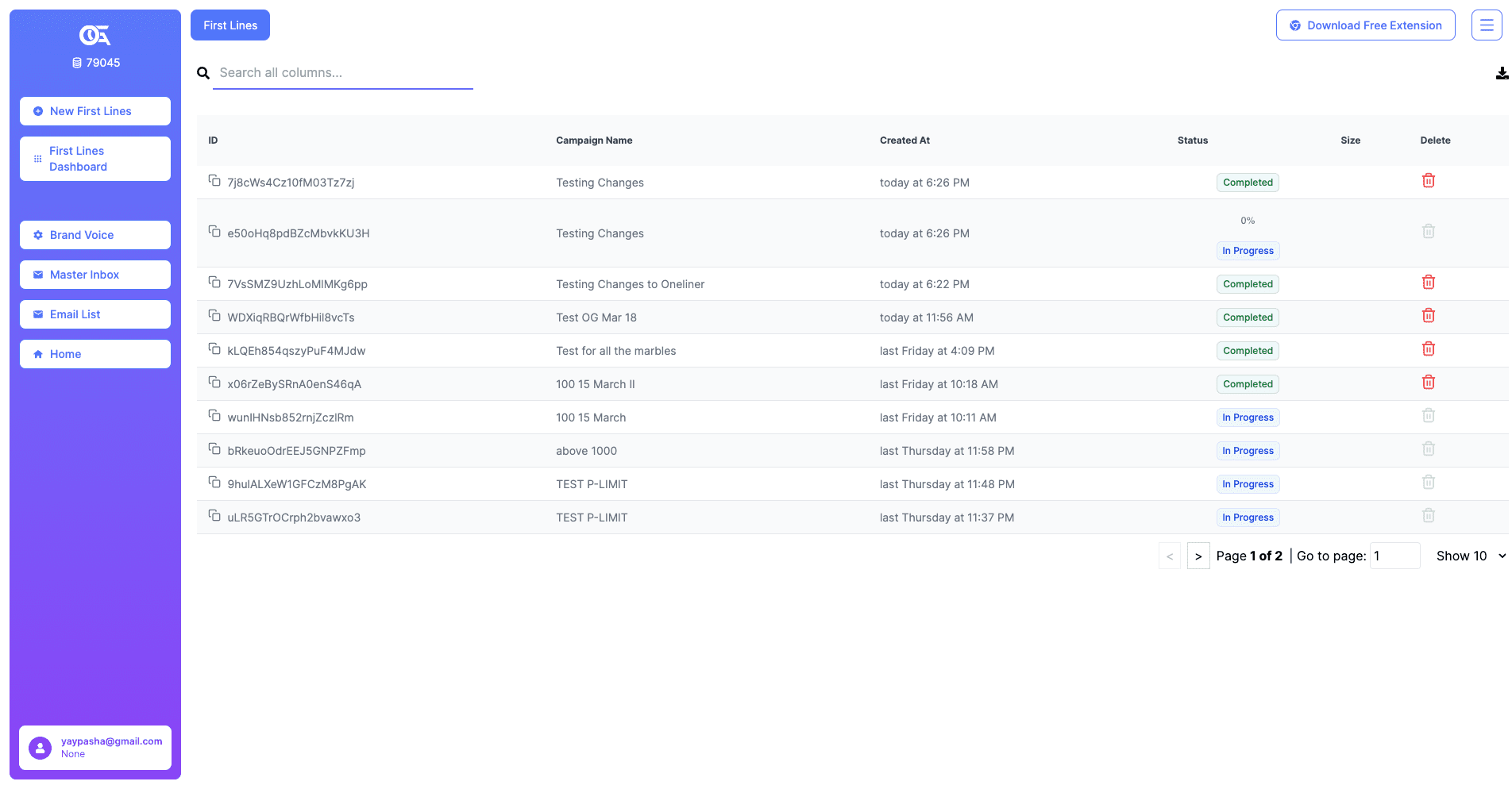Click Completed badge for 7j8cWs4Cz10fM03Tz7zj

1248,183
